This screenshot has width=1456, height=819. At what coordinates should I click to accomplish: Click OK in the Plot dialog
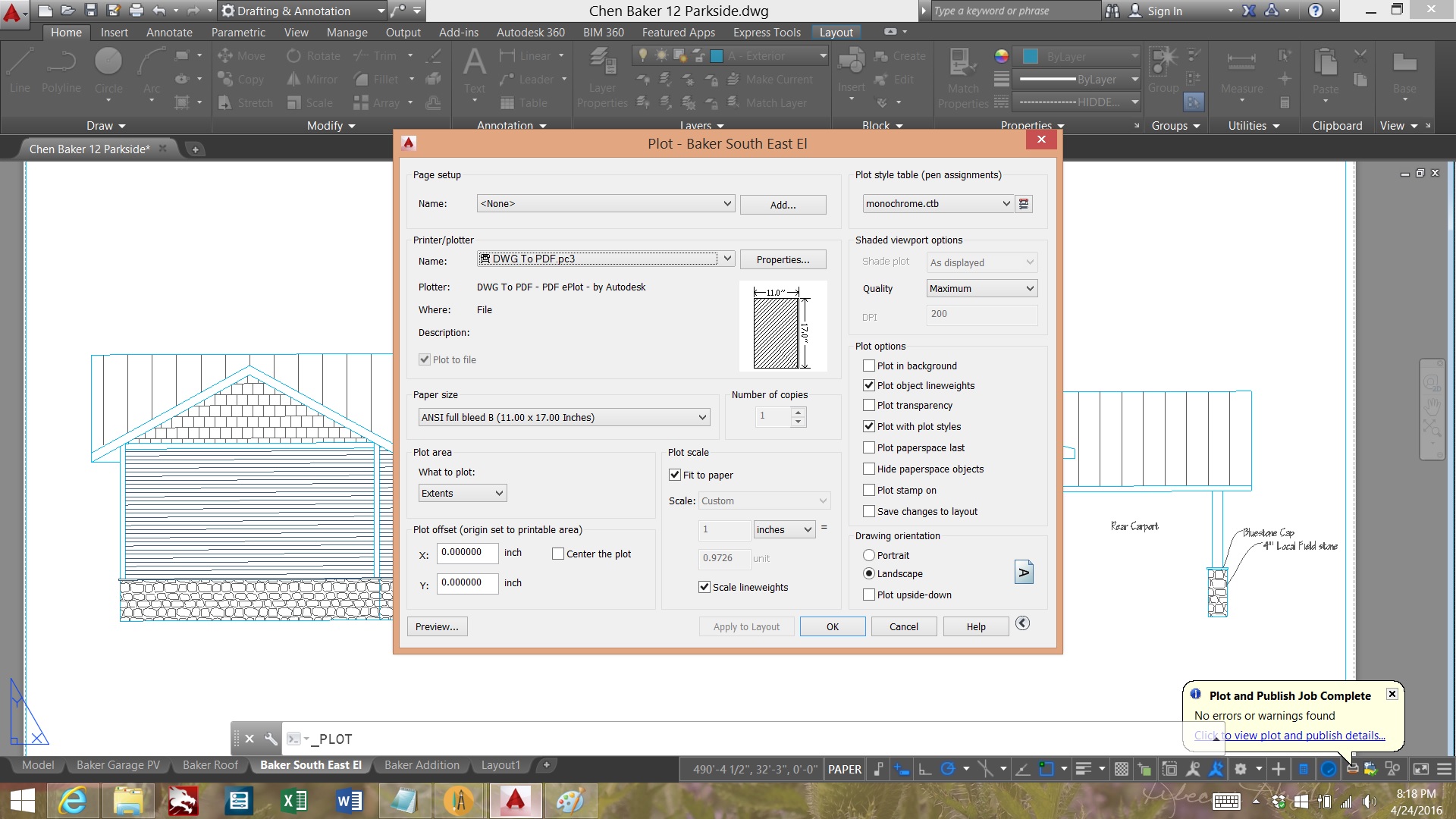coord(833,626)
